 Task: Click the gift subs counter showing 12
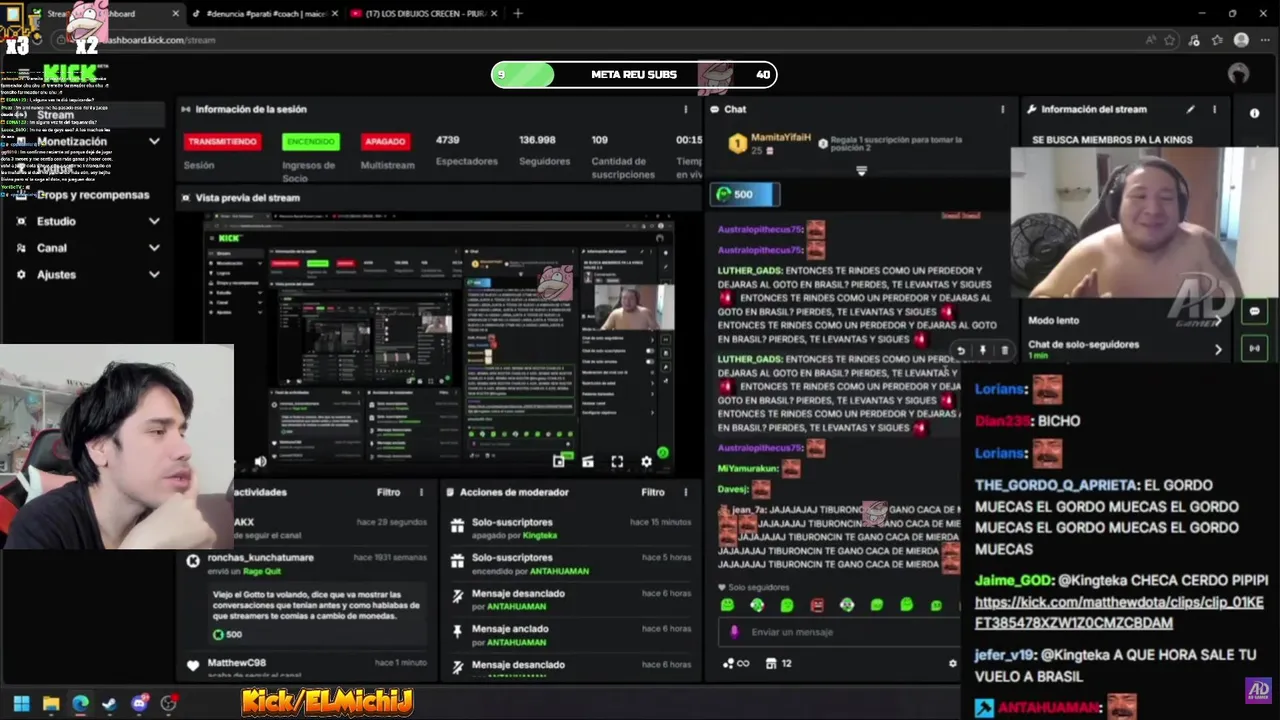coord(779,663)
